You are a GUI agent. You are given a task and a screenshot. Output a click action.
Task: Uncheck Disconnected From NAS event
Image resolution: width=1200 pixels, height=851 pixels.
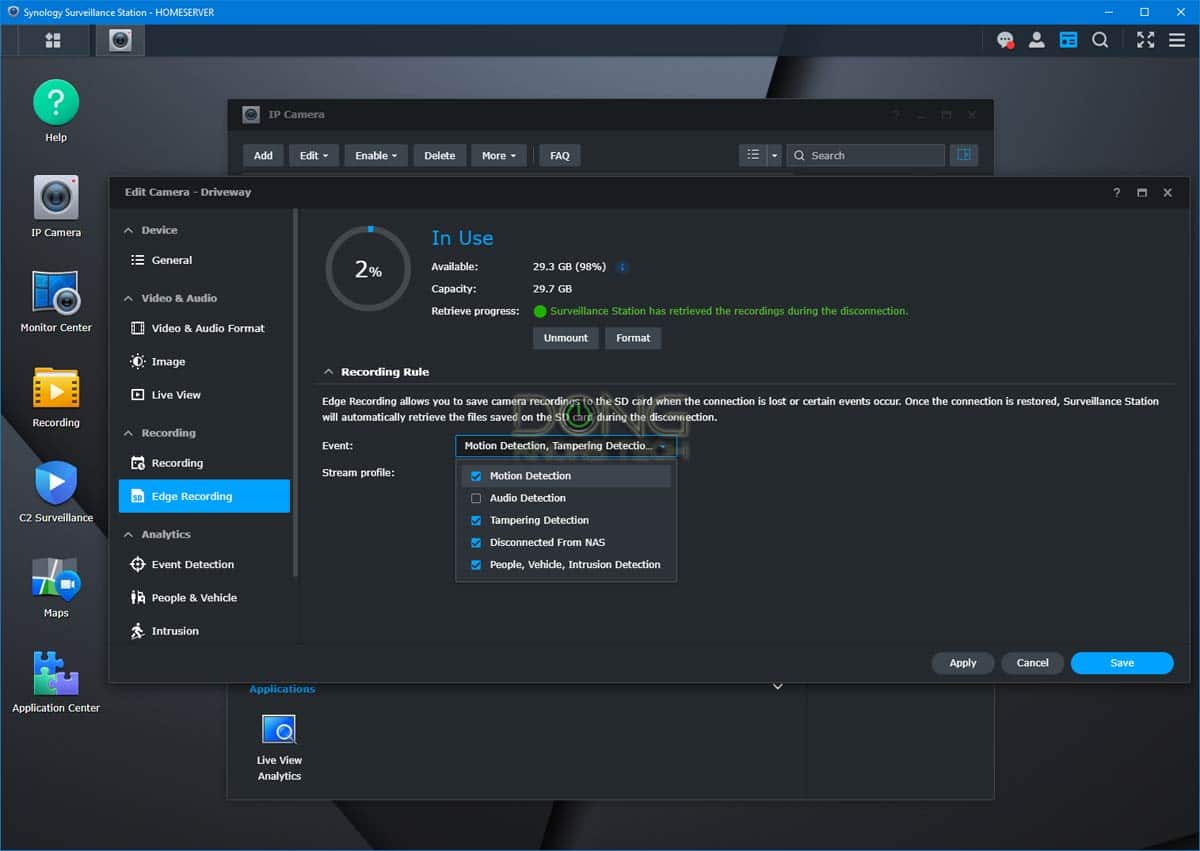click(x=476, y=542)
